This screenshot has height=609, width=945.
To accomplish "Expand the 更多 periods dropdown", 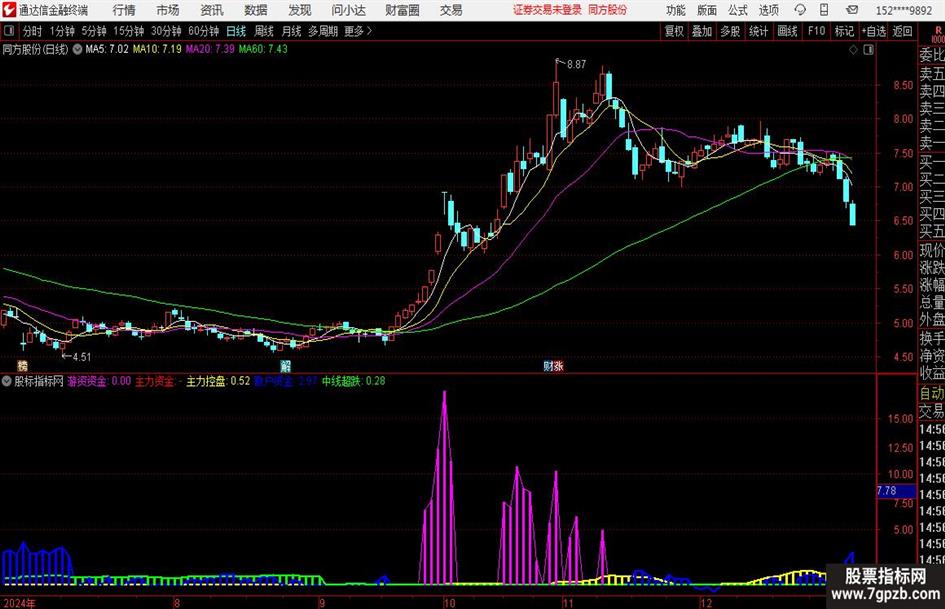I will pyautogui.click(x=358, y=31).
